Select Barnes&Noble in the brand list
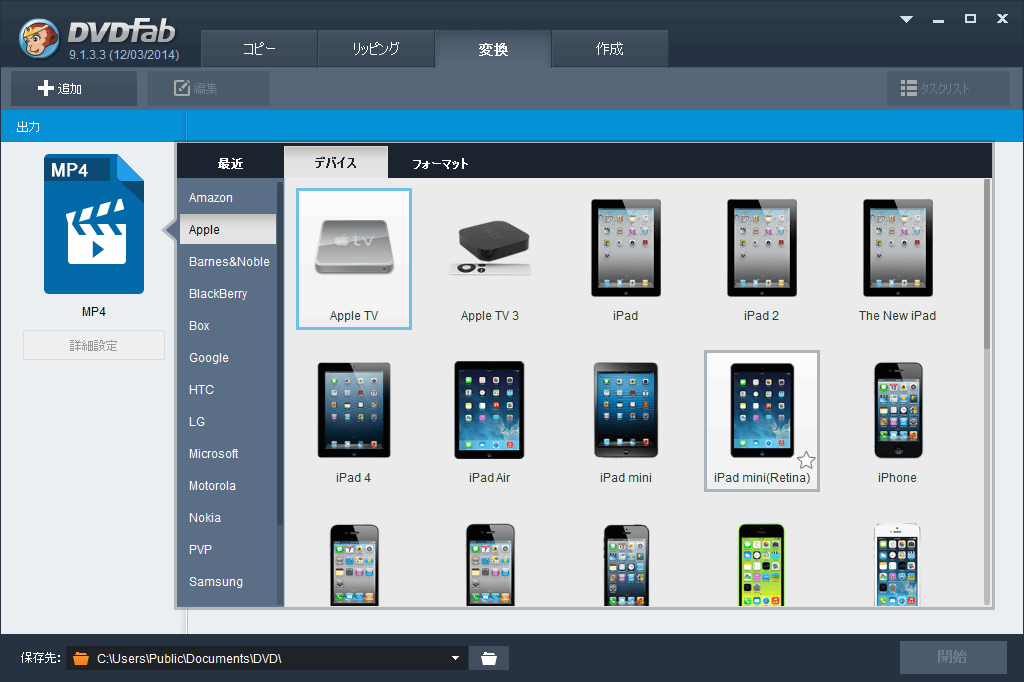1024x682 pixels. coord(228,261)
